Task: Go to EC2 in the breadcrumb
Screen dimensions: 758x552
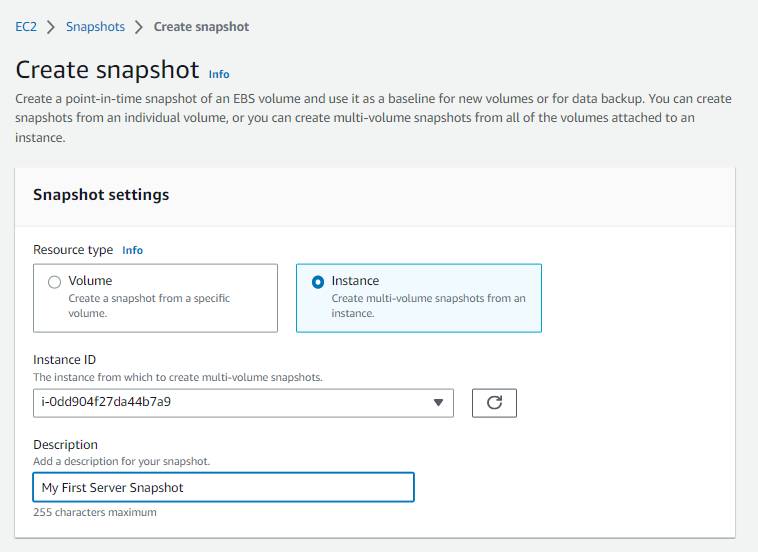Action: (26, 27)
